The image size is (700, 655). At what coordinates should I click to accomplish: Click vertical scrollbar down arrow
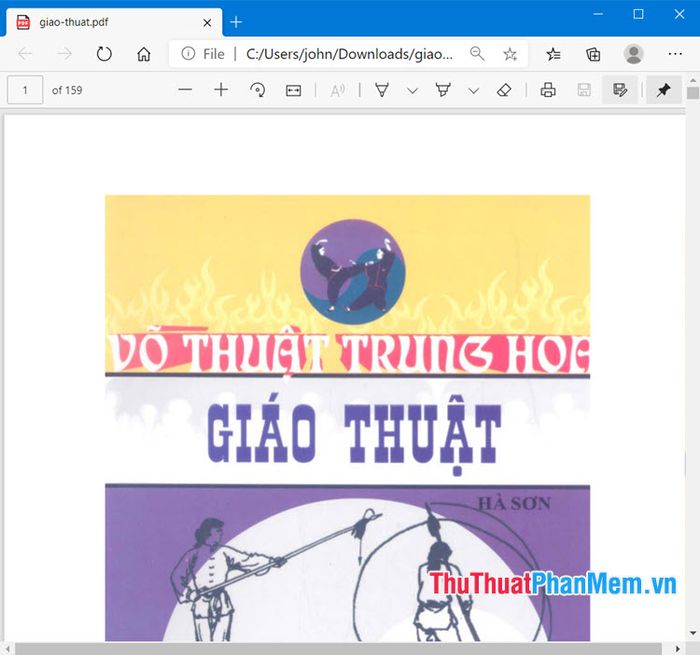coord(693,633)
